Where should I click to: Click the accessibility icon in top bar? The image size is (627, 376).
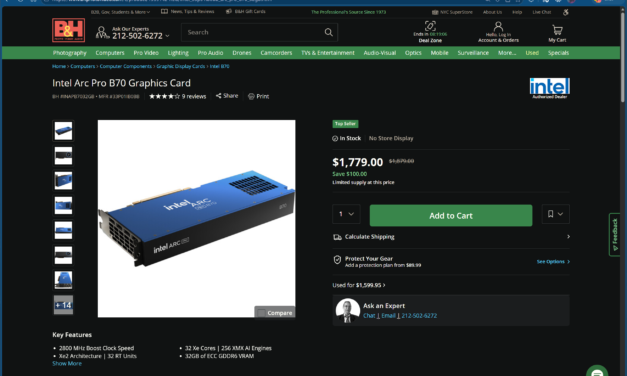point(566,12)
